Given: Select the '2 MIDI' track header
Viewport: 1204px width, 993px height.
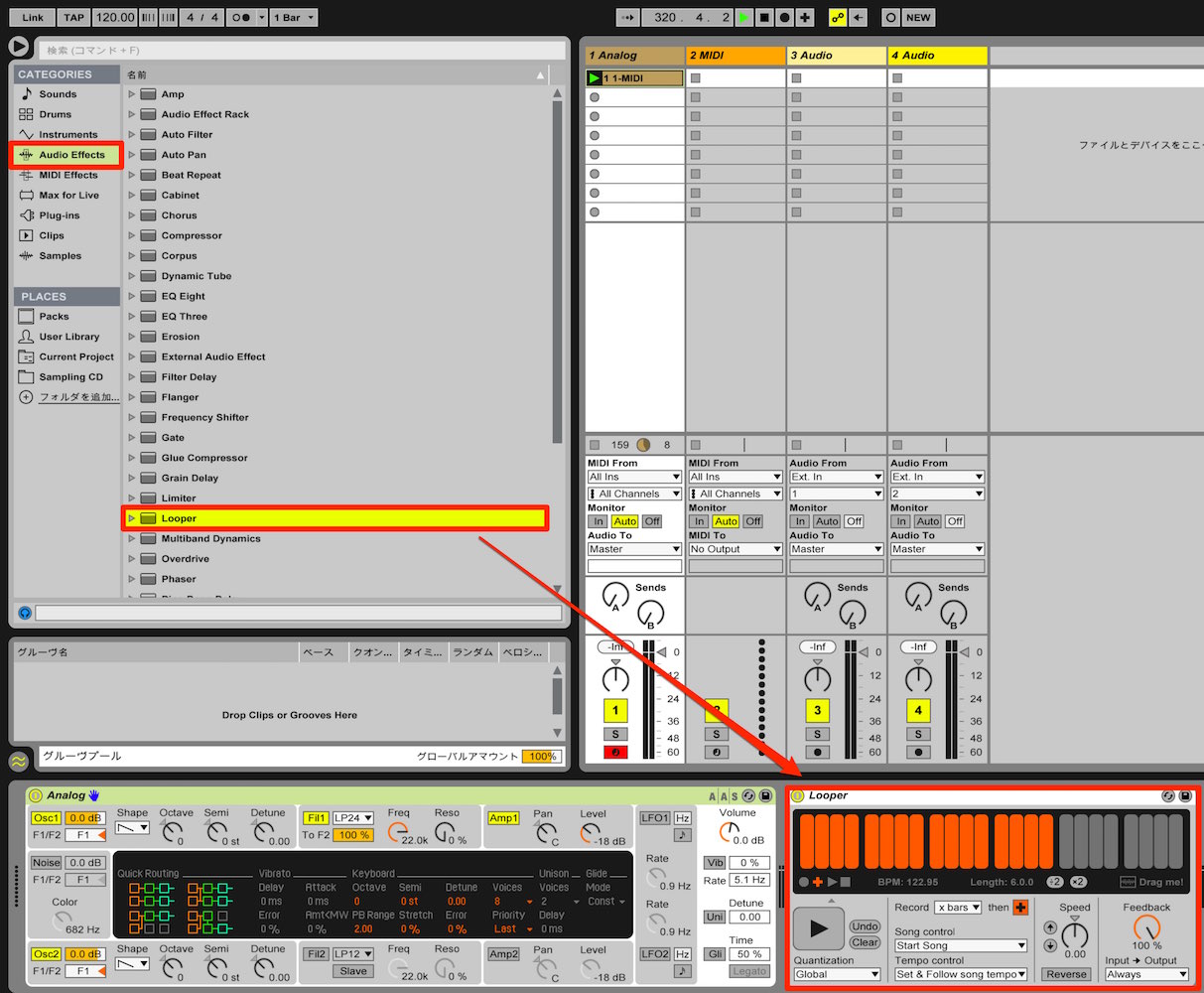Looking at the screenshot, I should pyautogui.click(x=736, y=56).
